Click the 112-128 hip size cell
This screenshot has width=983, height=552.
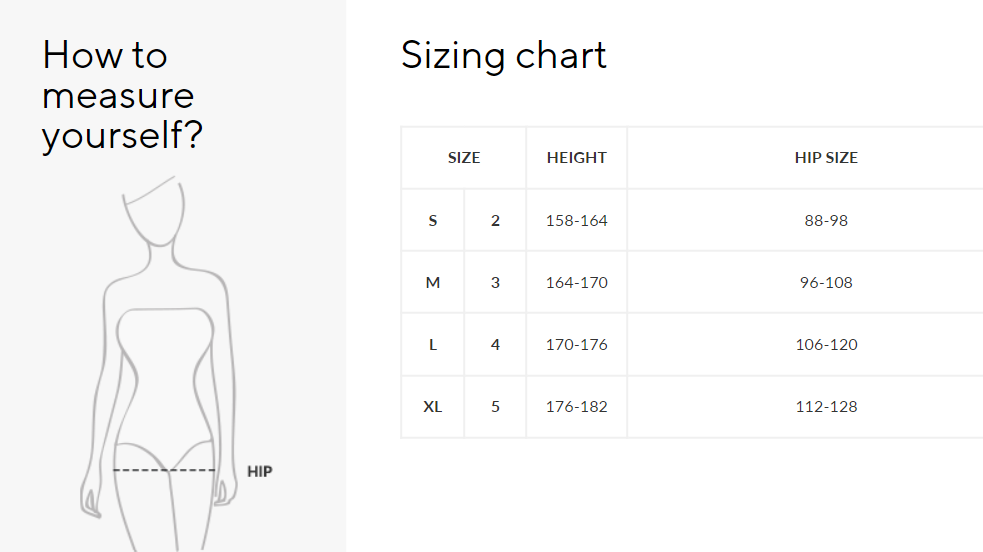coord(826,406)
